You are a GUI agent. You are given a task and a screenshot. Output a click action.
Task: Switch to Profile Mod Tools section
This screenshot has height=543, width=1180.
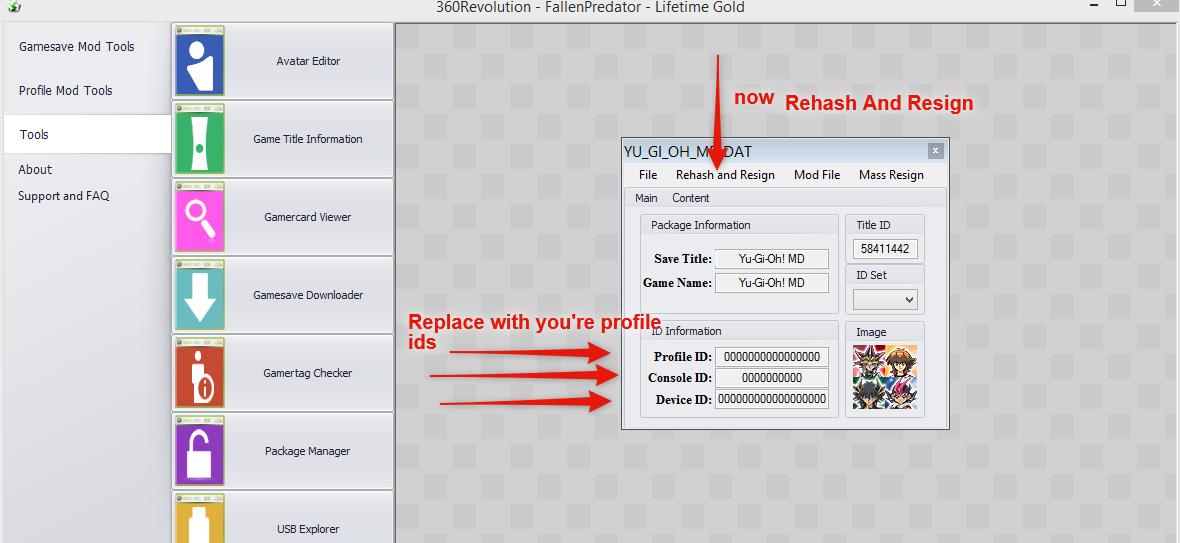(x=65, y=90)
